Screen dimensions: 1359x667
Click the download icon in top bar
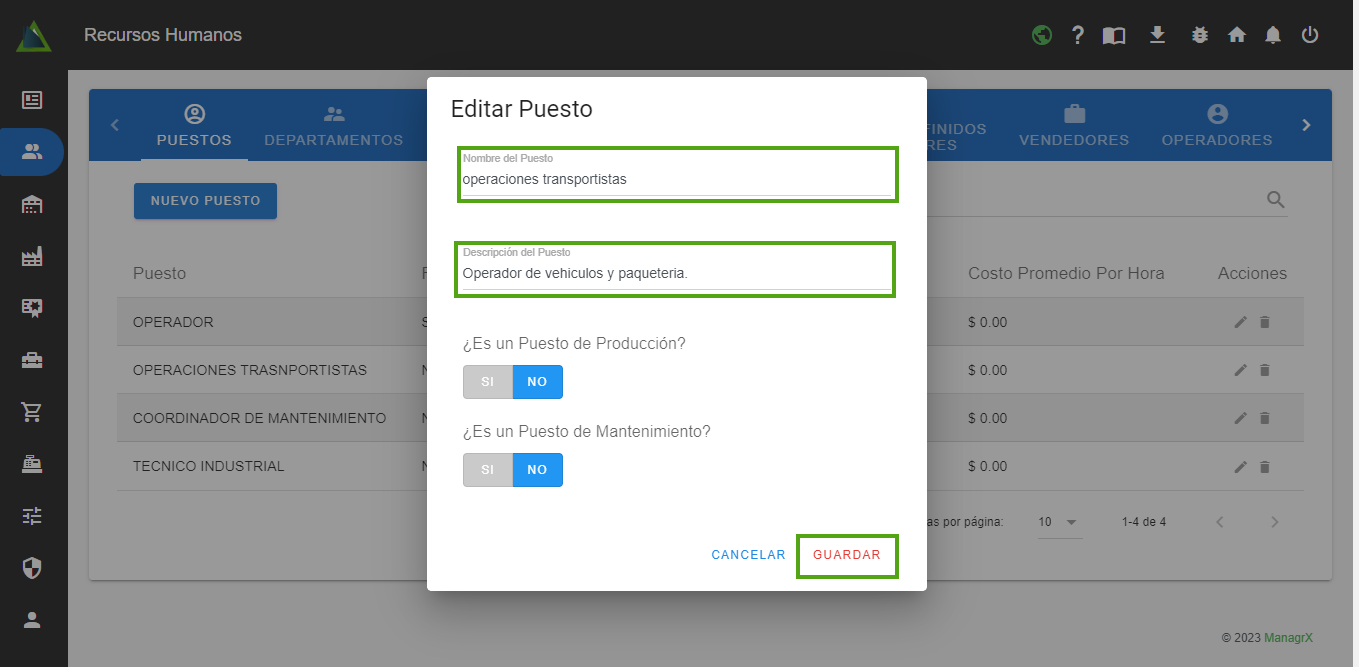[1157, 35]
